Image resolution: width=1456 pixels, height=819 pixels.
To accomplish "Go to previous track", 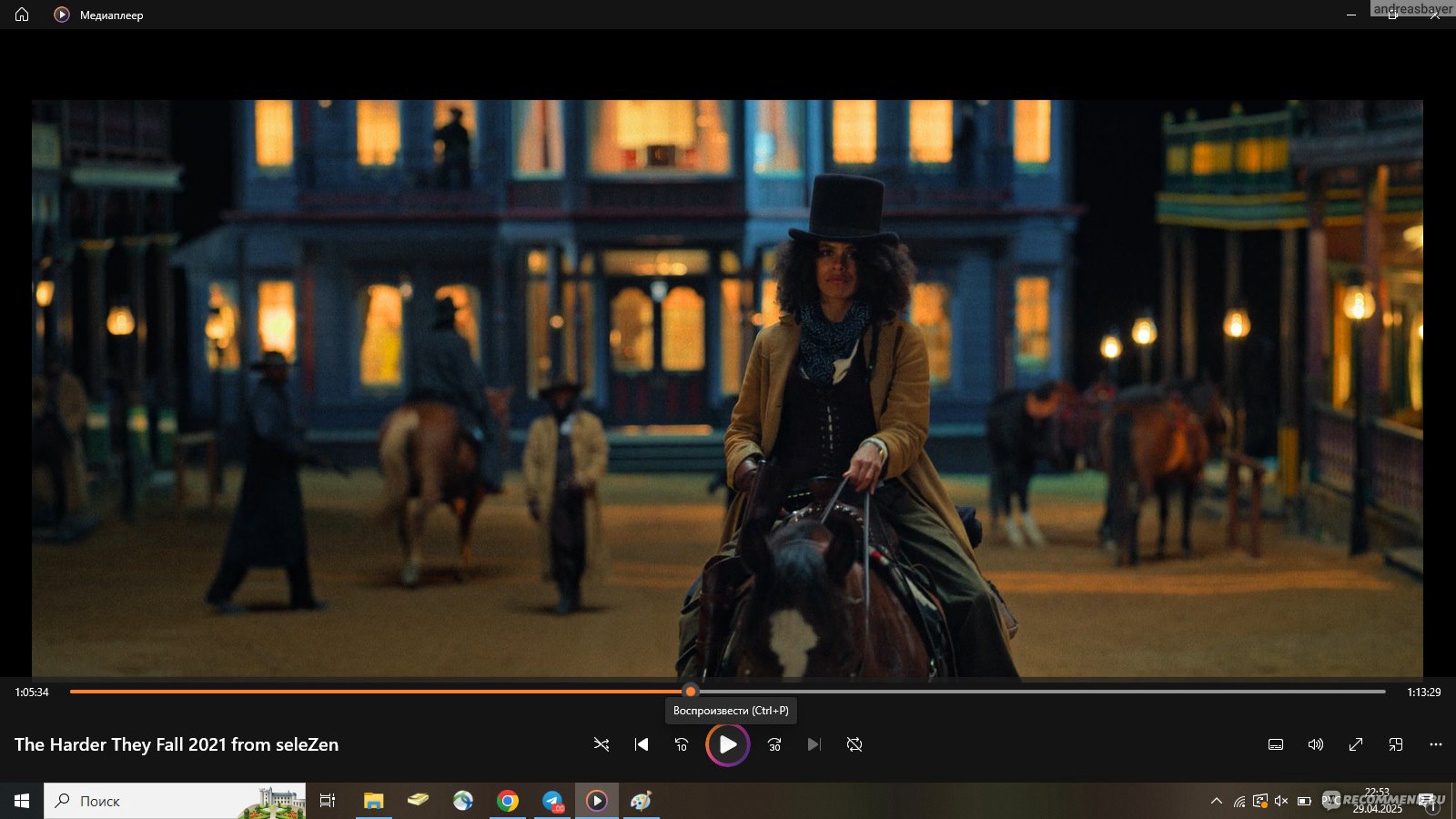I will coord(642,744).
